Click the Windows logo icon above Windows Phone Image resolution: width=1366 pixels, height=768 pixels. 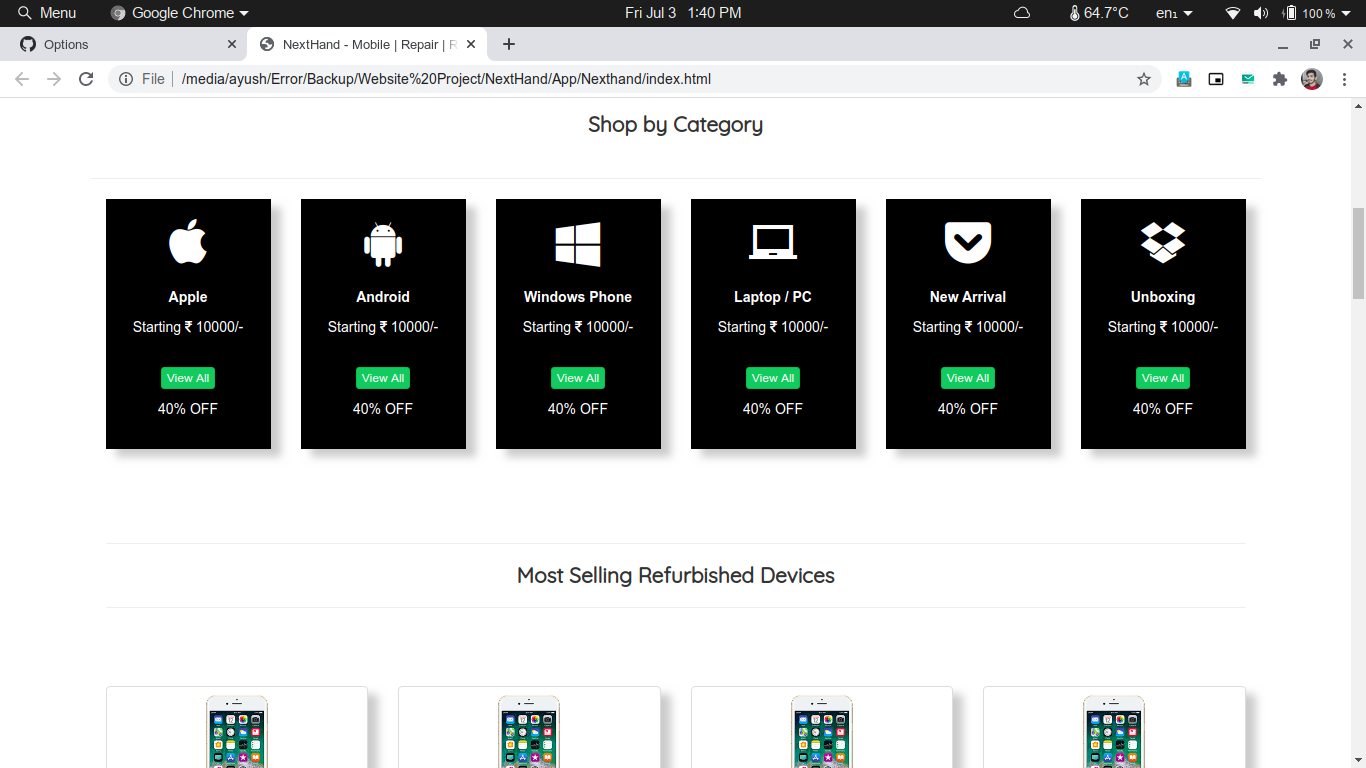click(578, 241)
